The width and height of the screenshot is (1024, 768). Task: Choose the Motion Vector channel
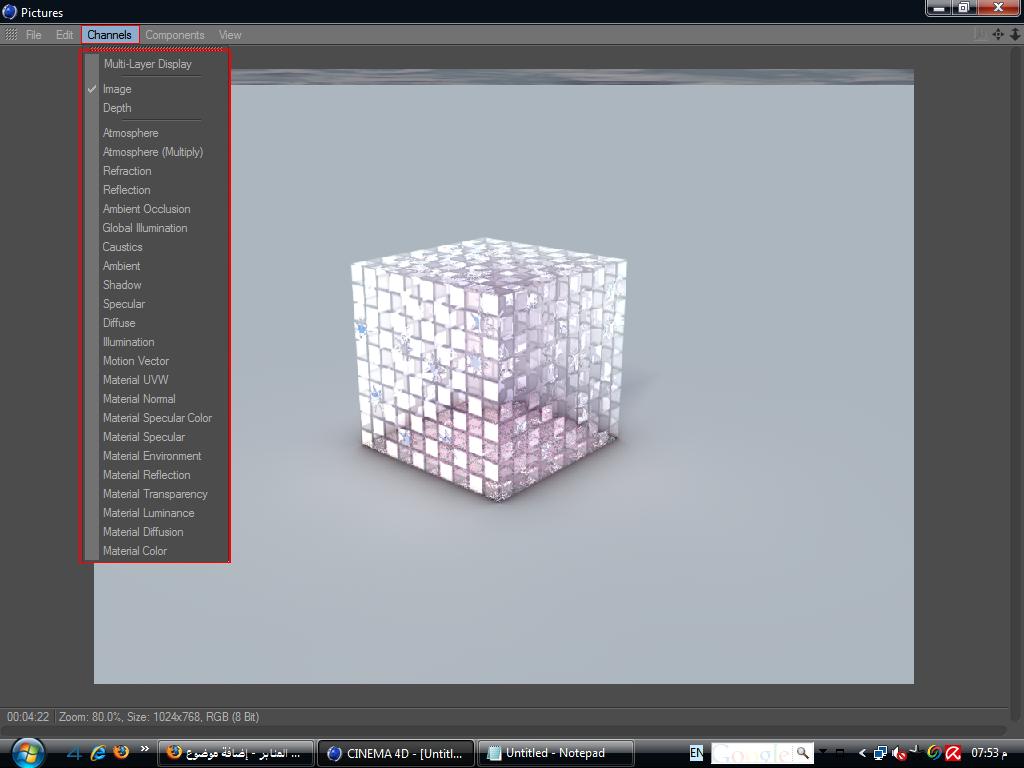pyautogui.click(x=157, y=360)
